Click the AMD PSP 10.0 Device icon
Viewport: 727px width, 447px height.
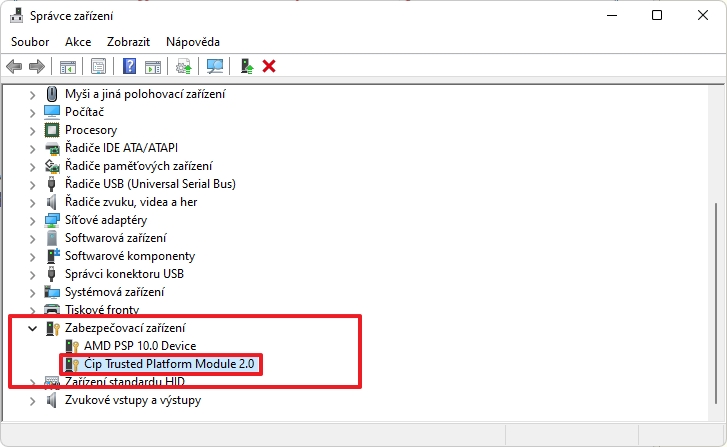click(72, 346)
